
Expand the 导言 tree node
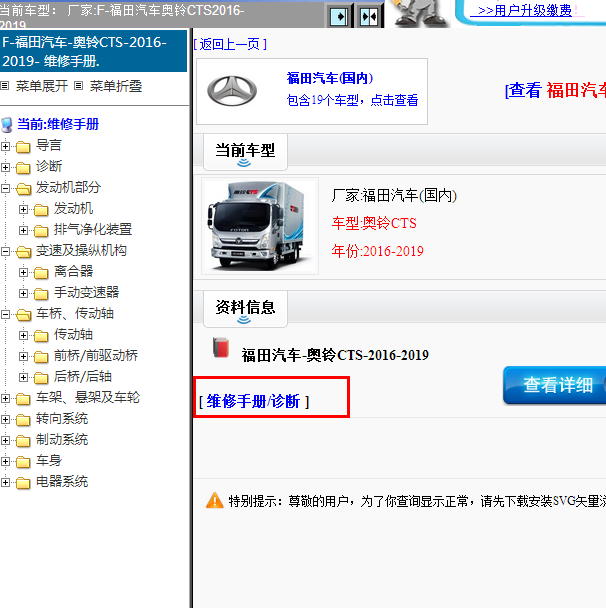5,146
